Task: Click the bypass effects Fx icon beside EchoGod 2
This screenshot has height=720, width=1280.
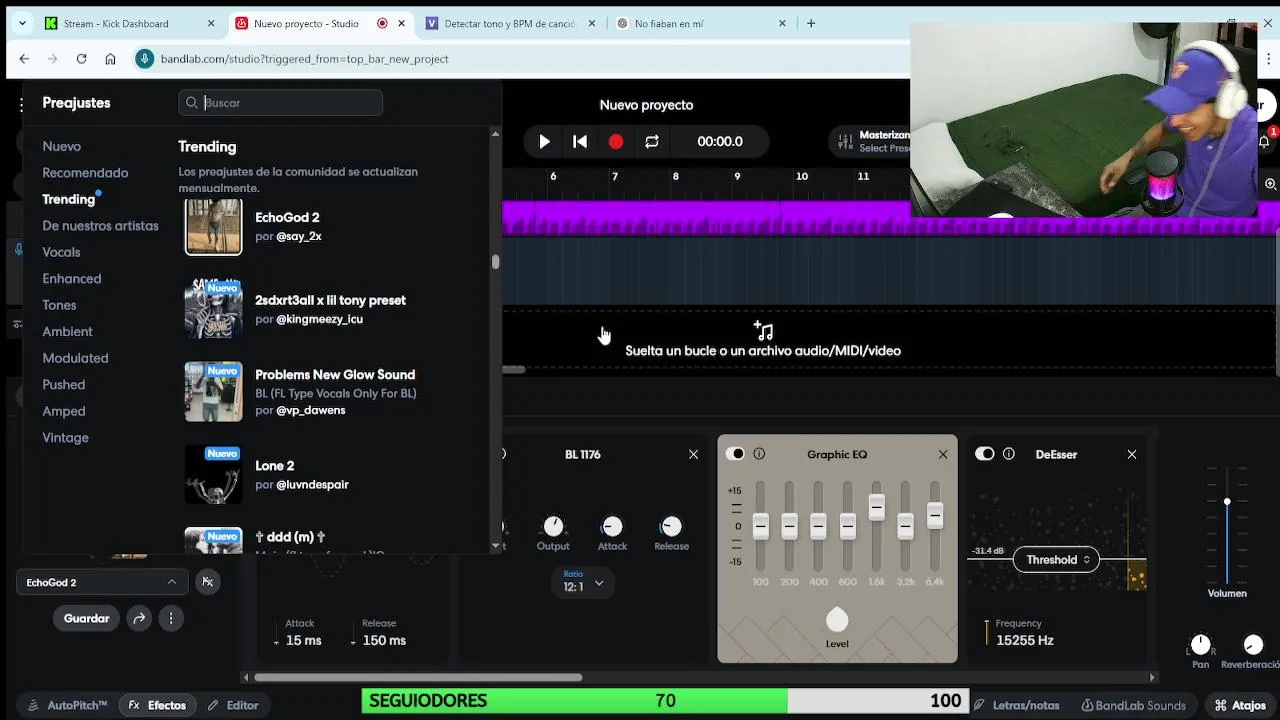Action: 207,581
